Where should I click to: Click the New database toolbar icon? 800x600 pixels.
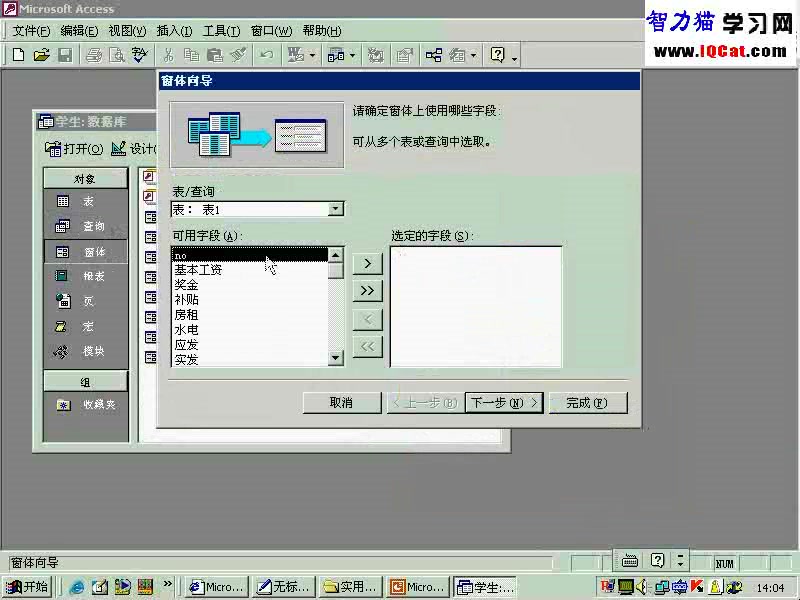(x=18, y=55)
